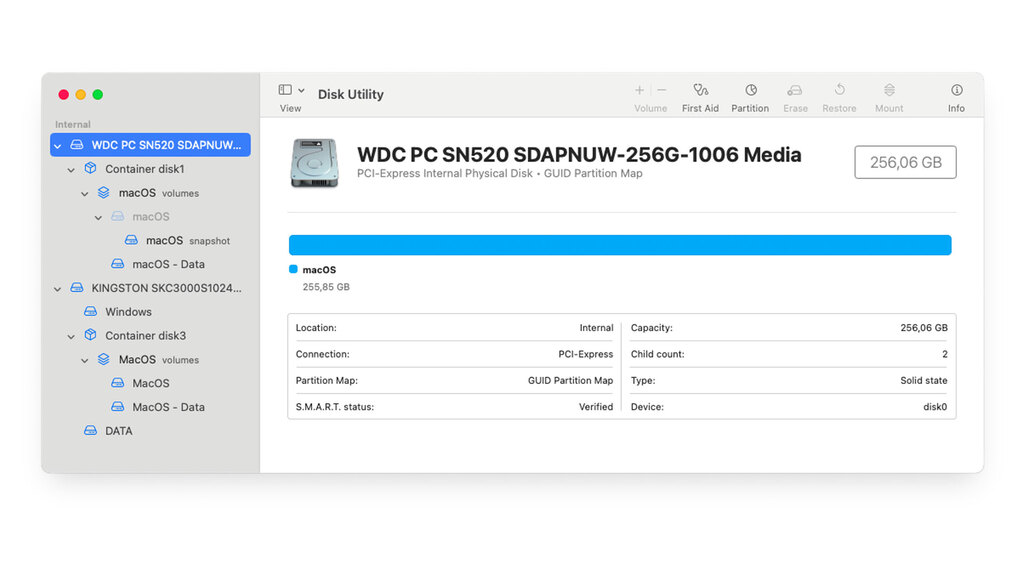Select the Windows volume

150,312
